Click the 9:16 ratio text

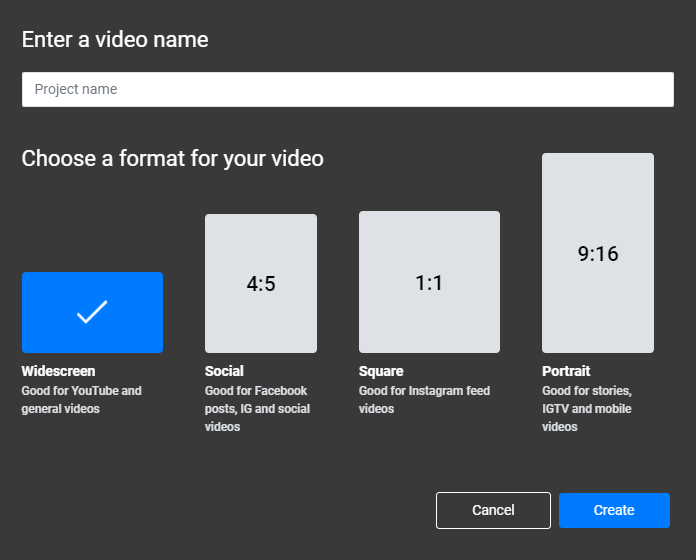pyautogui.click(x=598, y=254)
